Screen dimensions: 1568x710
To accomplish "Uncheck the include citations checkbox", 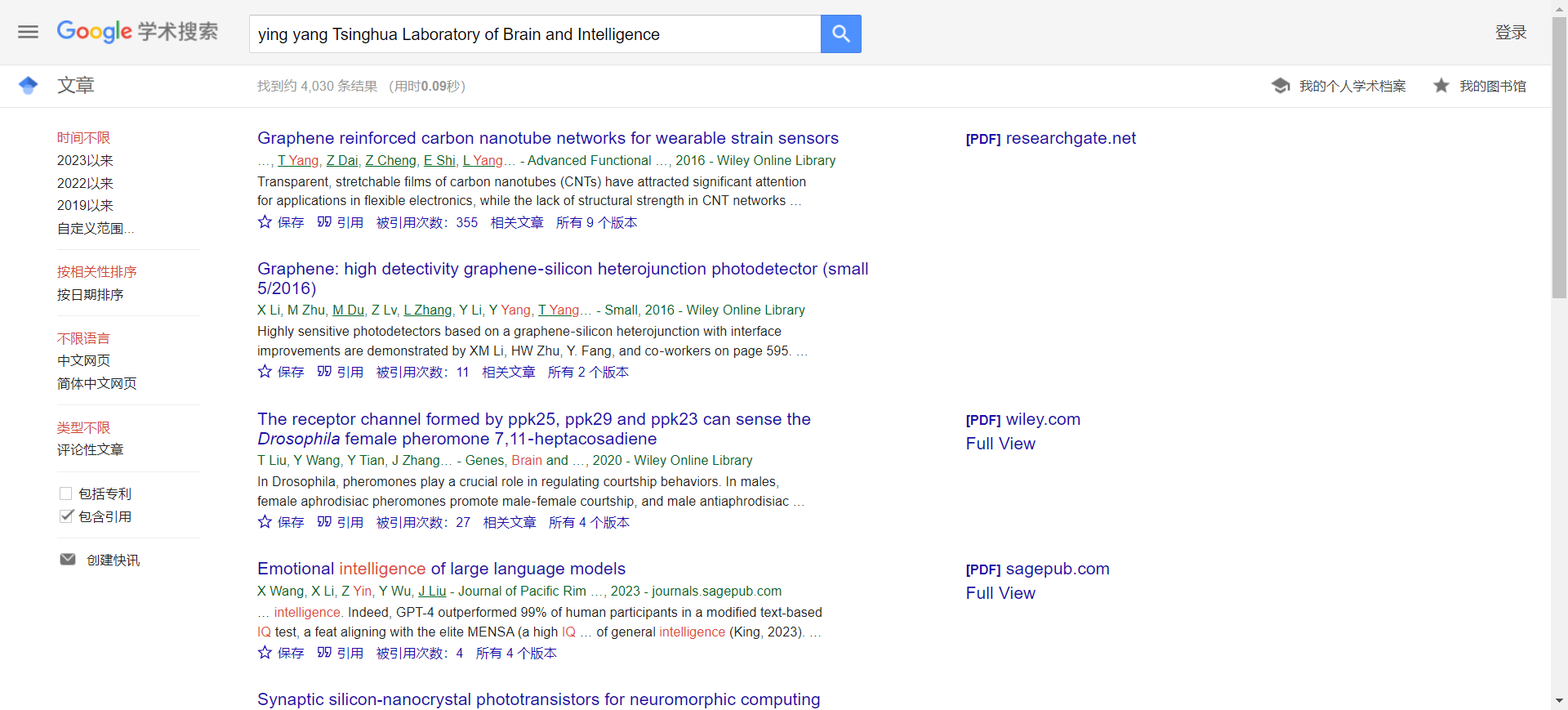I will pyautogui.click(x=66, y=516).
